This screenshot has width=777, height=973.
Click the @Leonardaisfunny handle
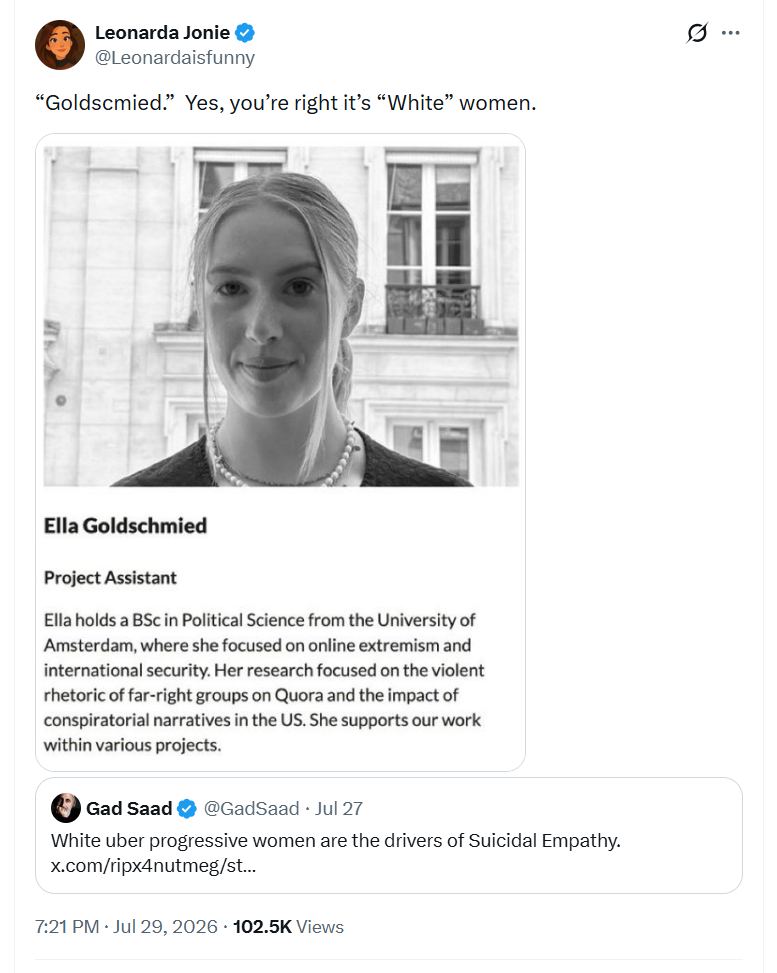pyautogui.click(x=175, y=58)
